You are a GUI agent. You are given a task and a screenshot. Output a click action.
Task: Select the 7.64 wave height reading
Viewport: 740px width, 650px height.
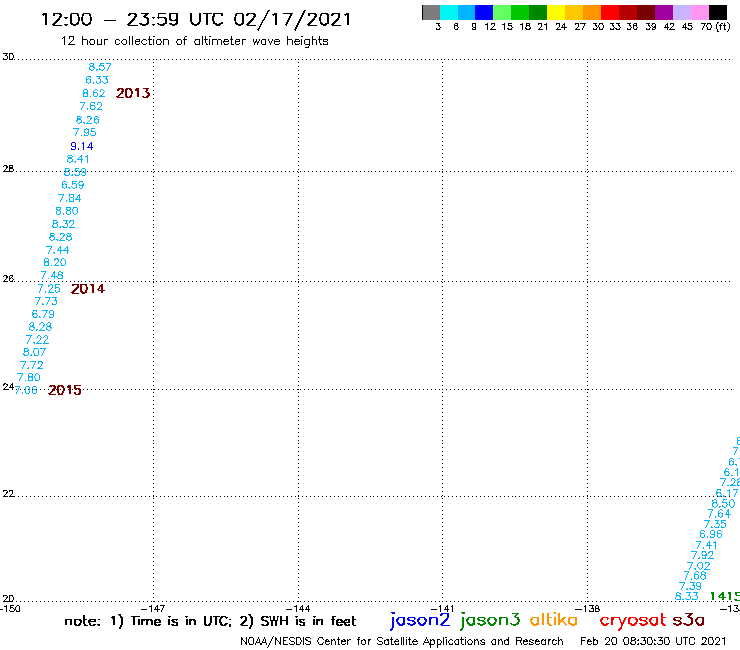(719, 514)
